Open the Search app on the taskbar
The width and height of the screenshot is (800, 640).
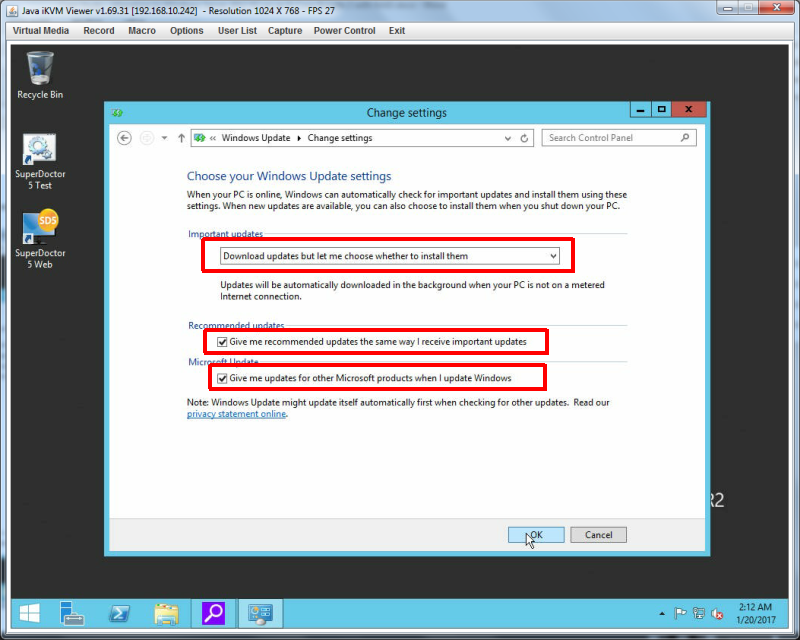[213, 613]
